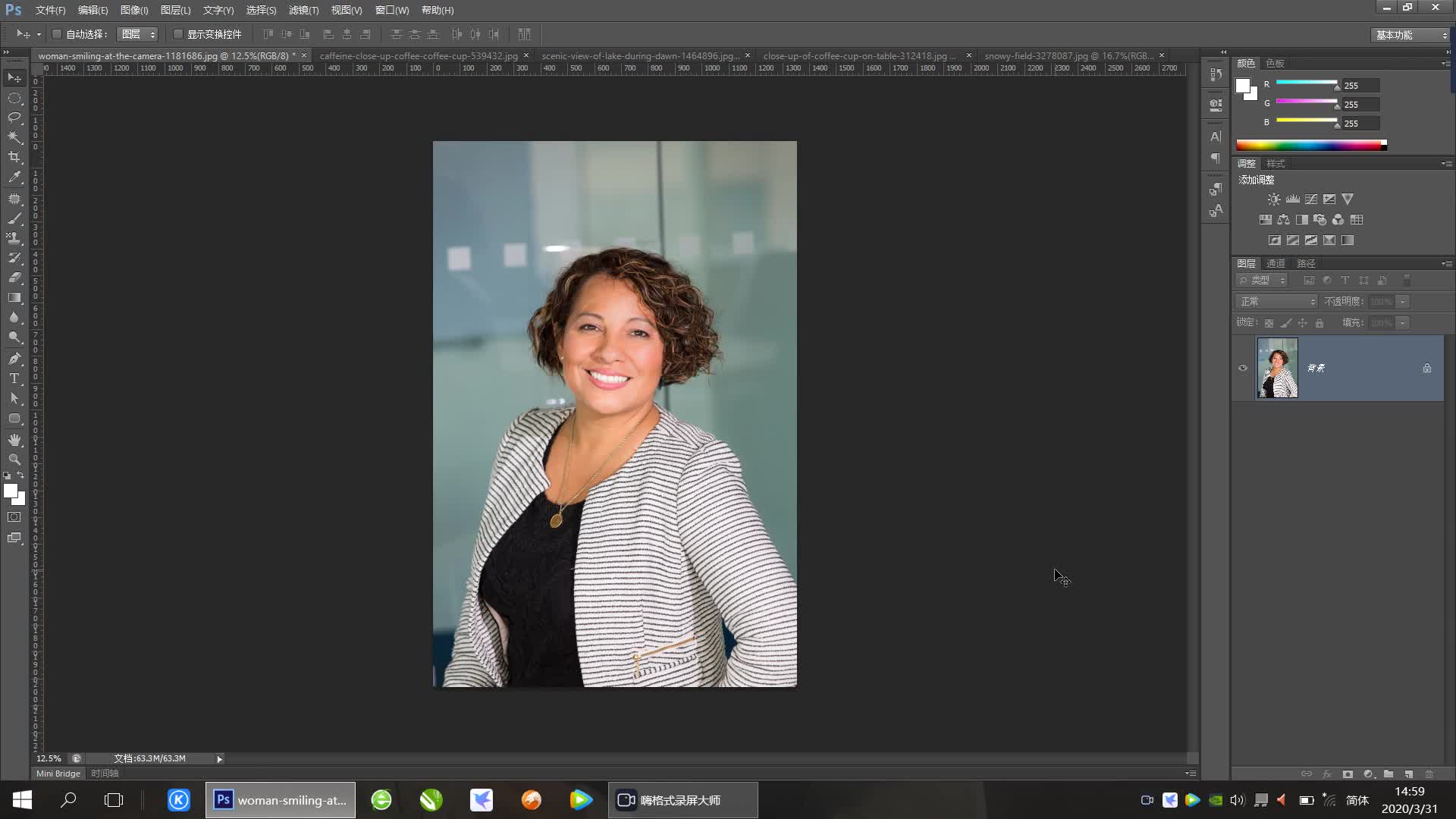1456x819 pixels.
Task: Select the Magic Wand tool
Action: (14, 137)
